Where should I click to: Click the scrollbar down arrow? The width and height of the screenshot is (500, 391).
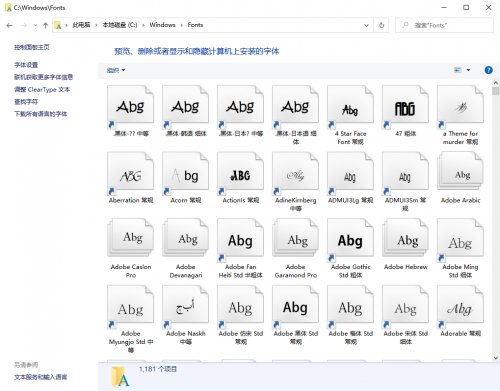click(x=495, y=358)
